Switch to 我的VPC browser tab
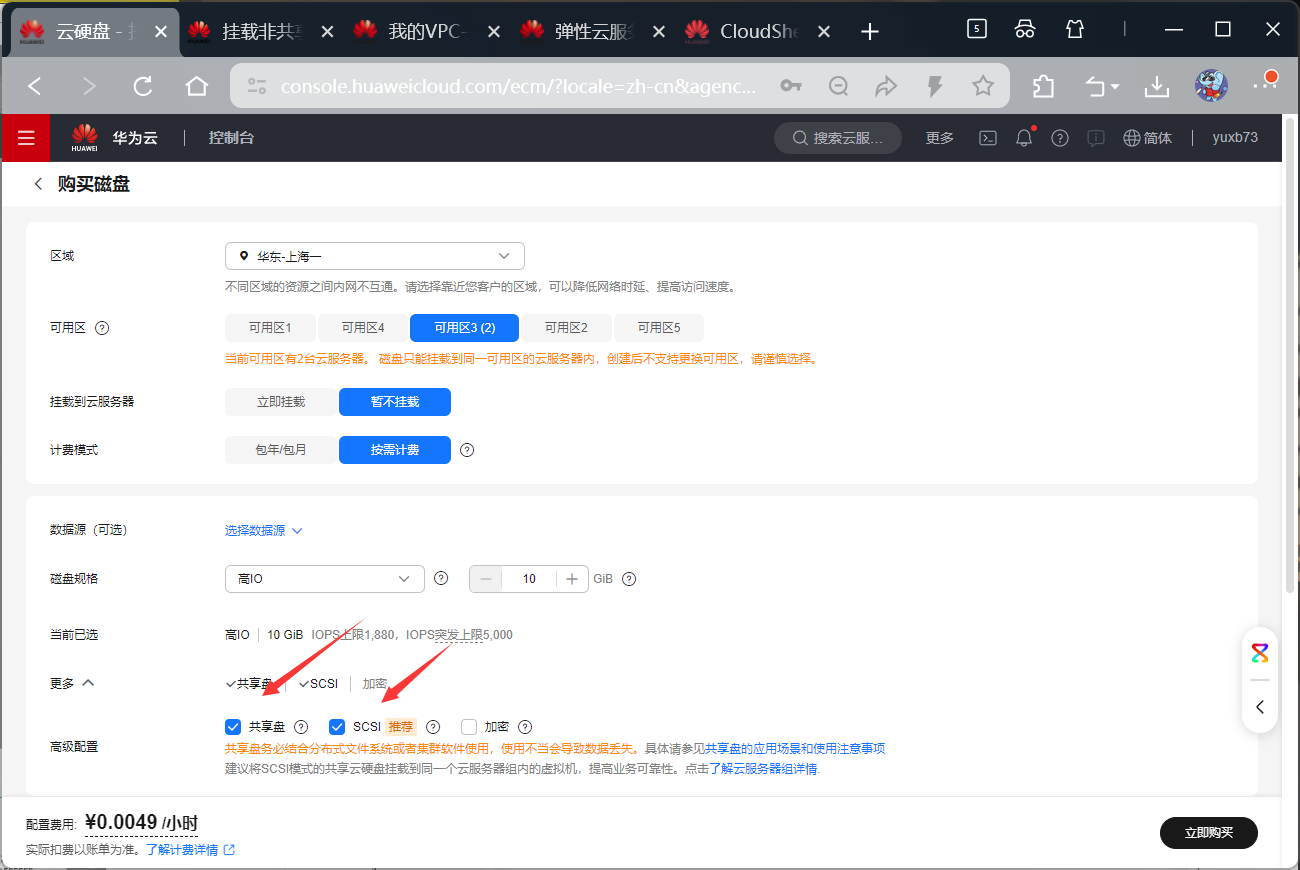This screenshot has height=870, width=1300. (x=426, y=31)
